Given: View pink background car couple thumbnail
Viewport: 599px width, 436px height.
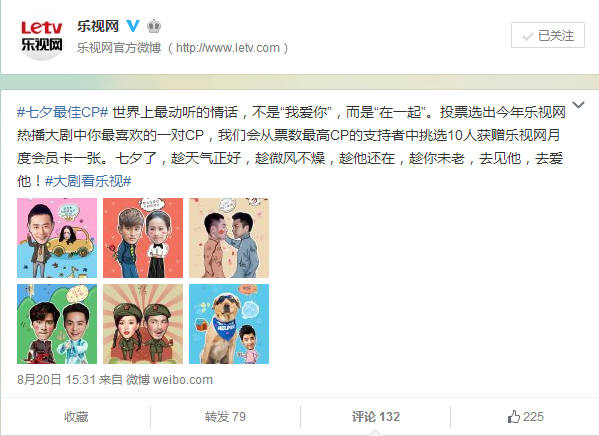Looking at the screenshot, I should tap(57, 238).
